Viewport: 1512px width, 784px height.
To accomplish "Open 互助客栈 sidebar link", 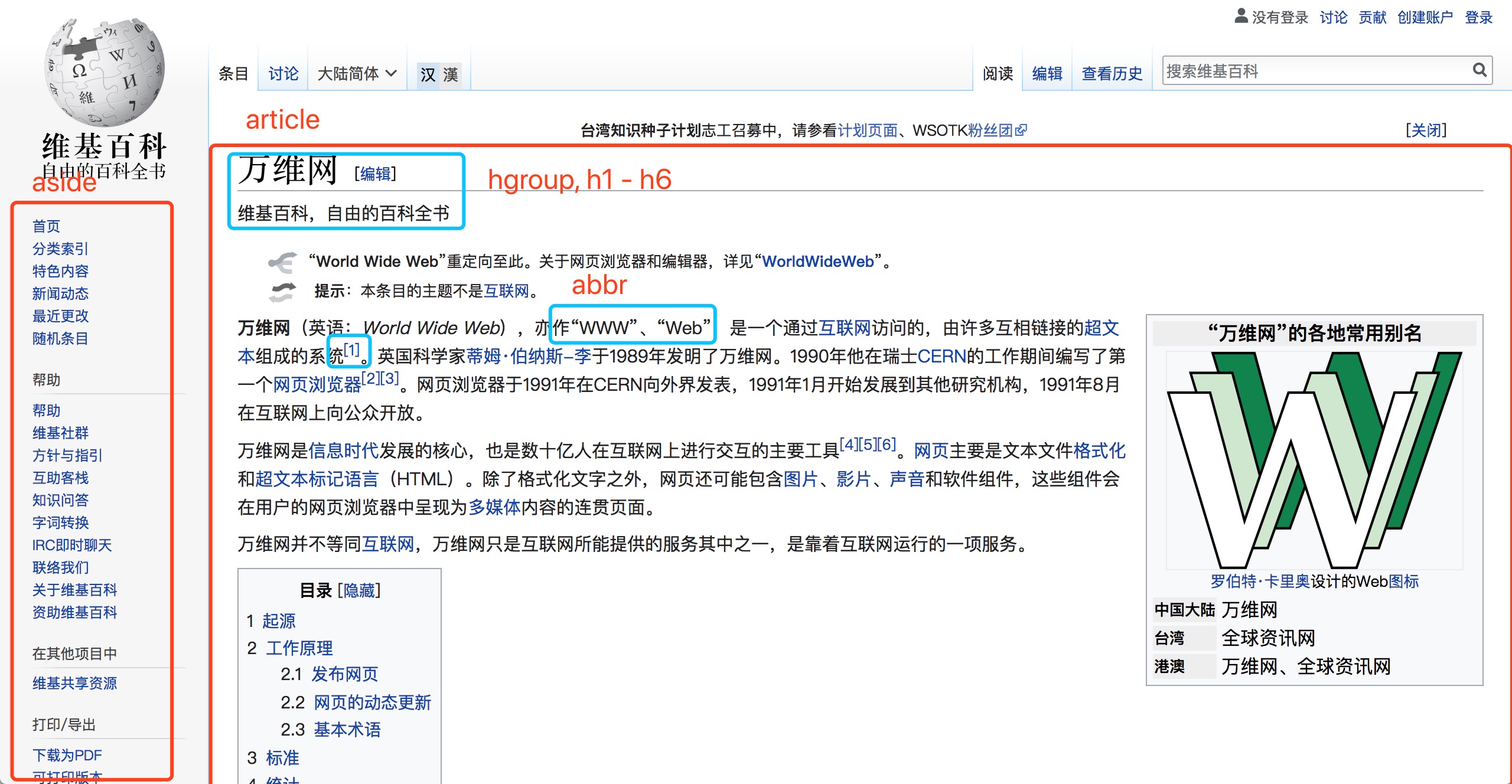I will [60, 478].
